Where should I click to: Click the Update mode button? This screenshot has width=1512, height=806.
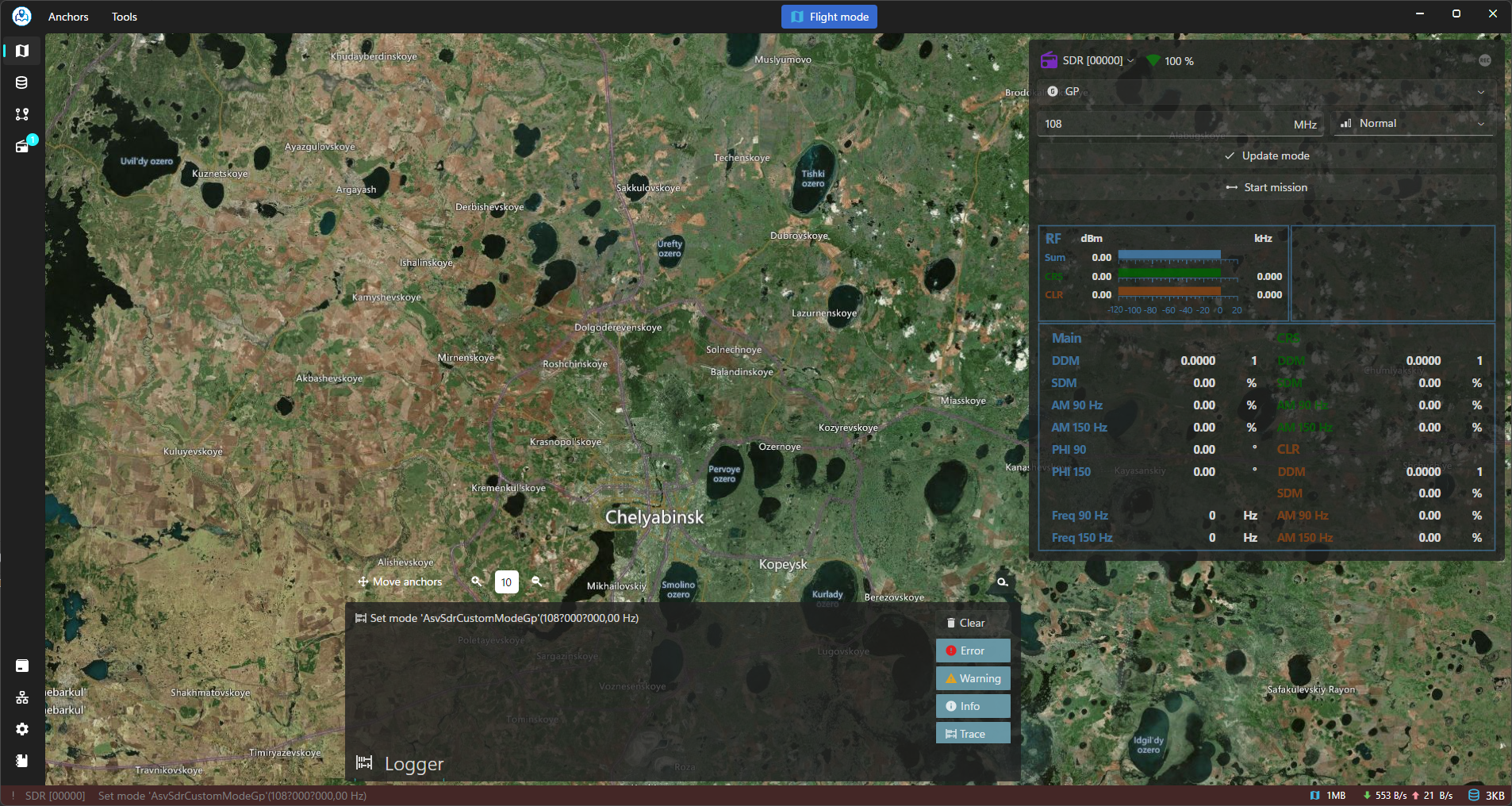pos(1267,156)
